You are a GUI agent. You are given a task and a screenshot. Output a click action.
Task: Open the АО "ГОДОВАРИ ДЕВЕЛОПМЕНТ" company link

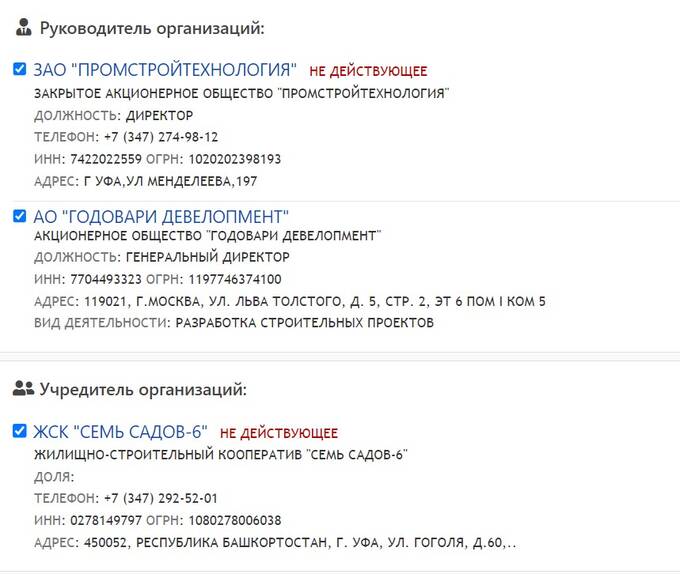pos(161,216)
